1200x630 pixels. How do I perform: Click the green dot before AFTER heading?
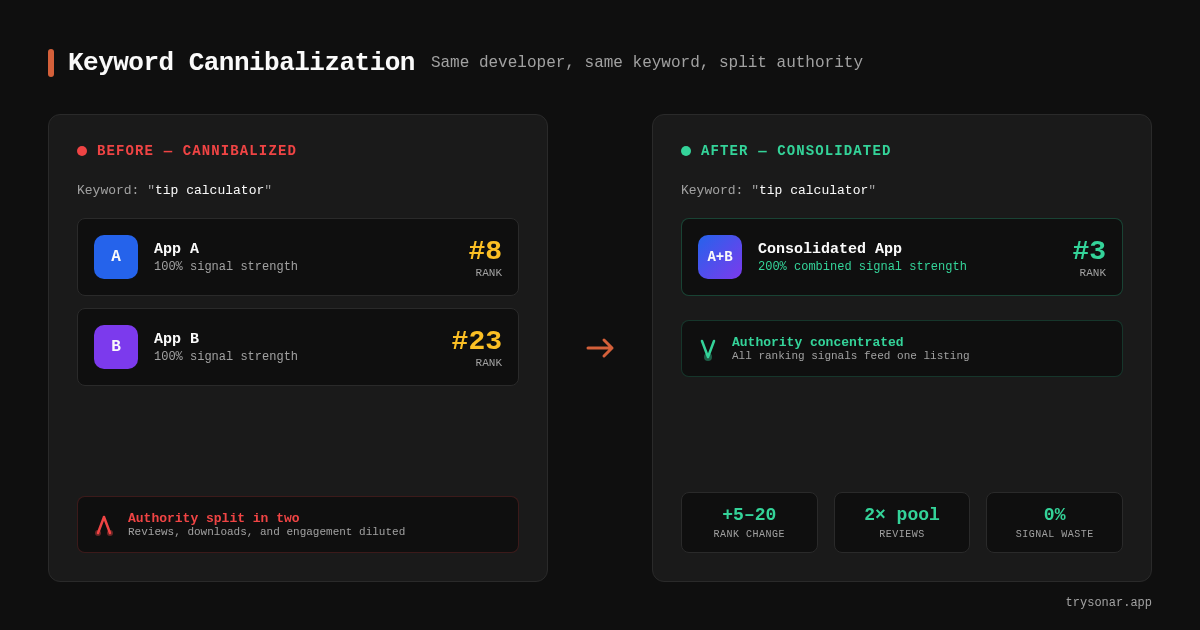tap(686, 151)
